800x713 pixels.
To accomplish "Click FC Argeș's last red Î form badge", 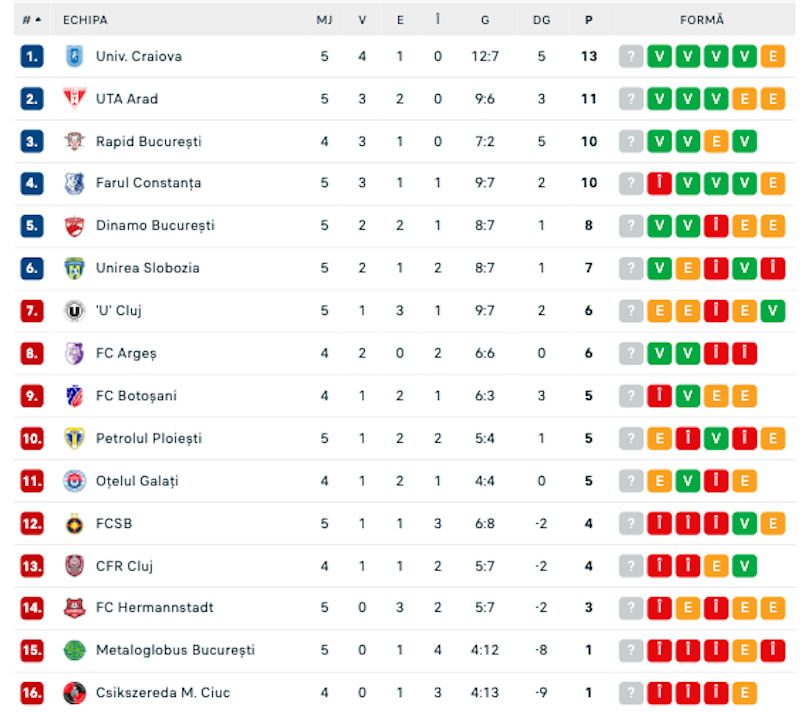I will [x=744, y=353].
